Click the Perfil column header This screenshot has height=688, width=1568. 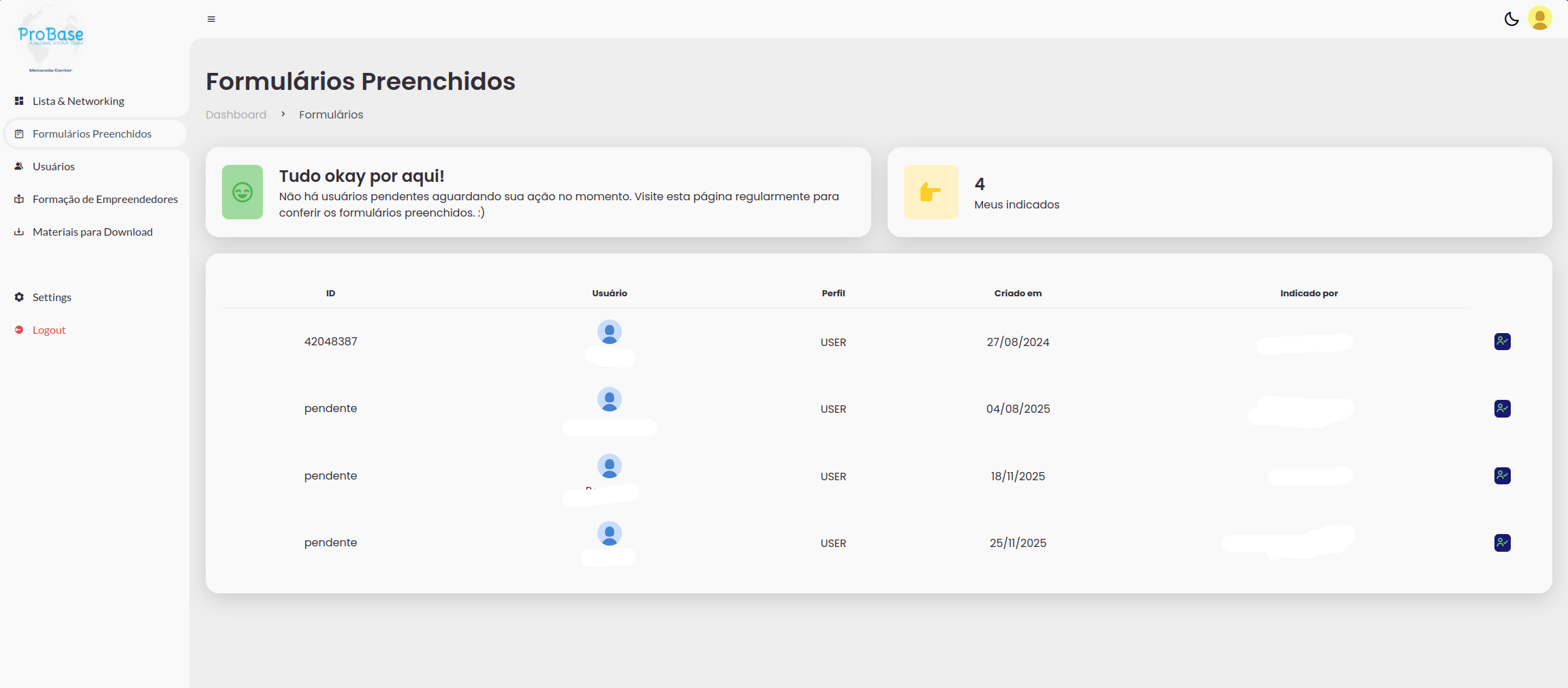[x=833, y=293]
